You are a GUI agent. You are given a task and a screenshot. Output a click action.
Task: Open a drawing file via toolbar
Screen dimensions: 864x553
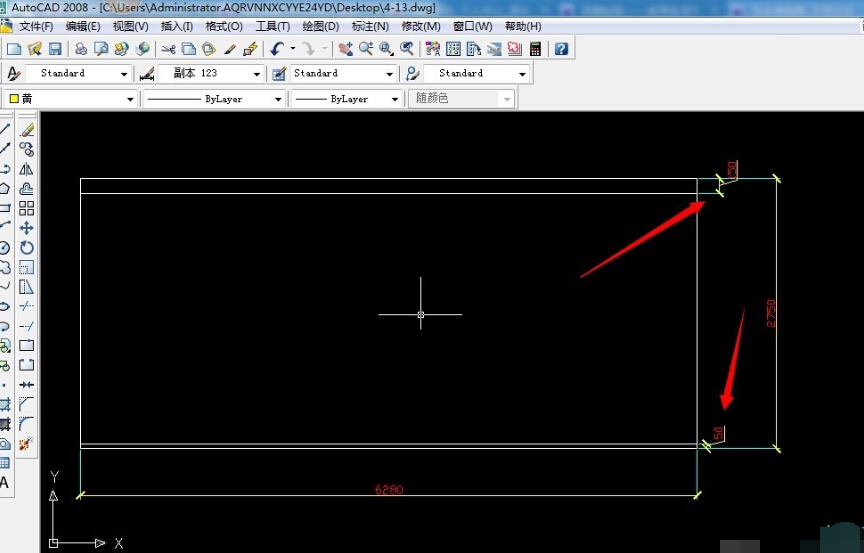(35, 49)
